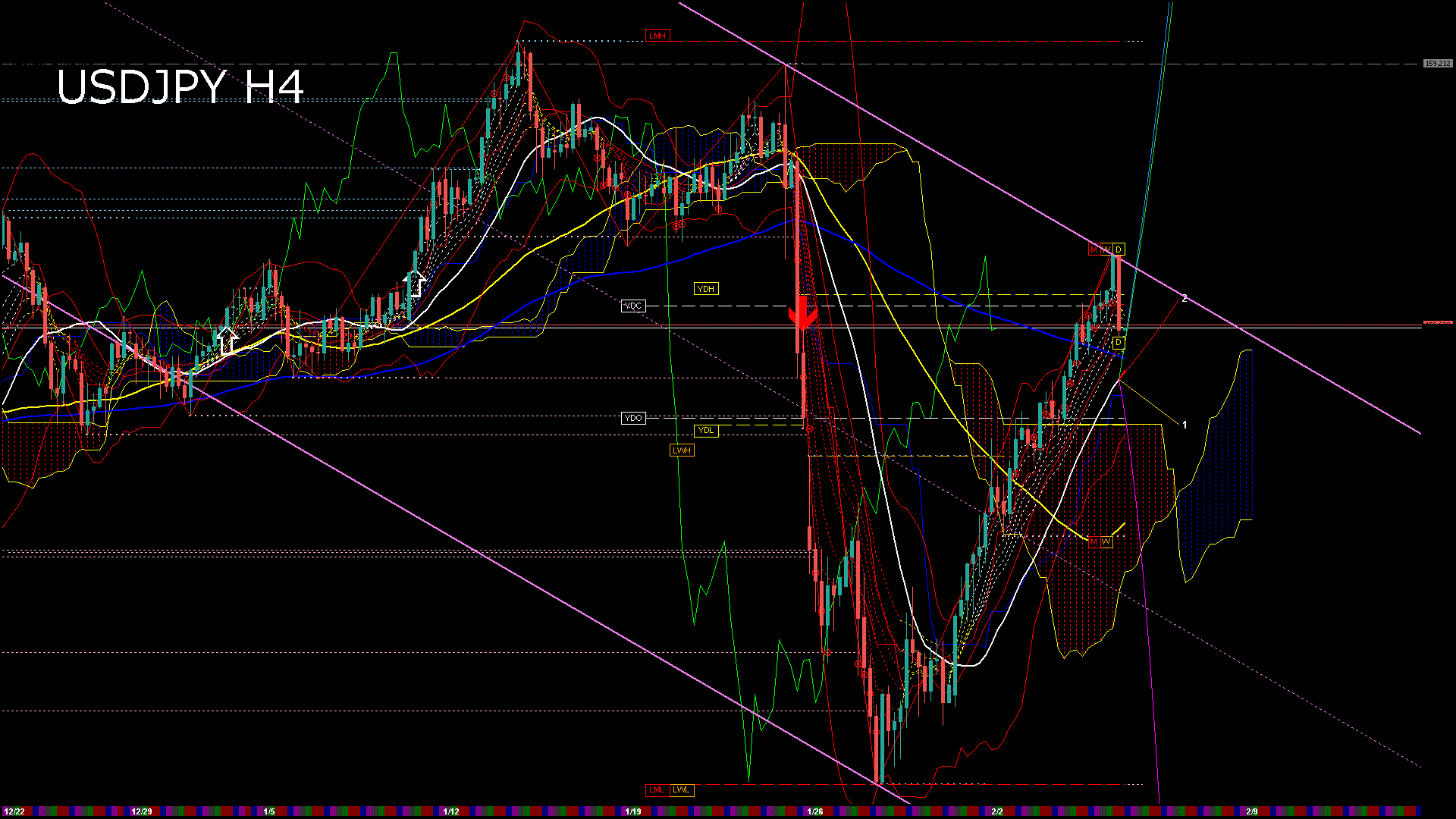Click the white YDC level label
1456x819 pixels.
[x=632, y=306]
